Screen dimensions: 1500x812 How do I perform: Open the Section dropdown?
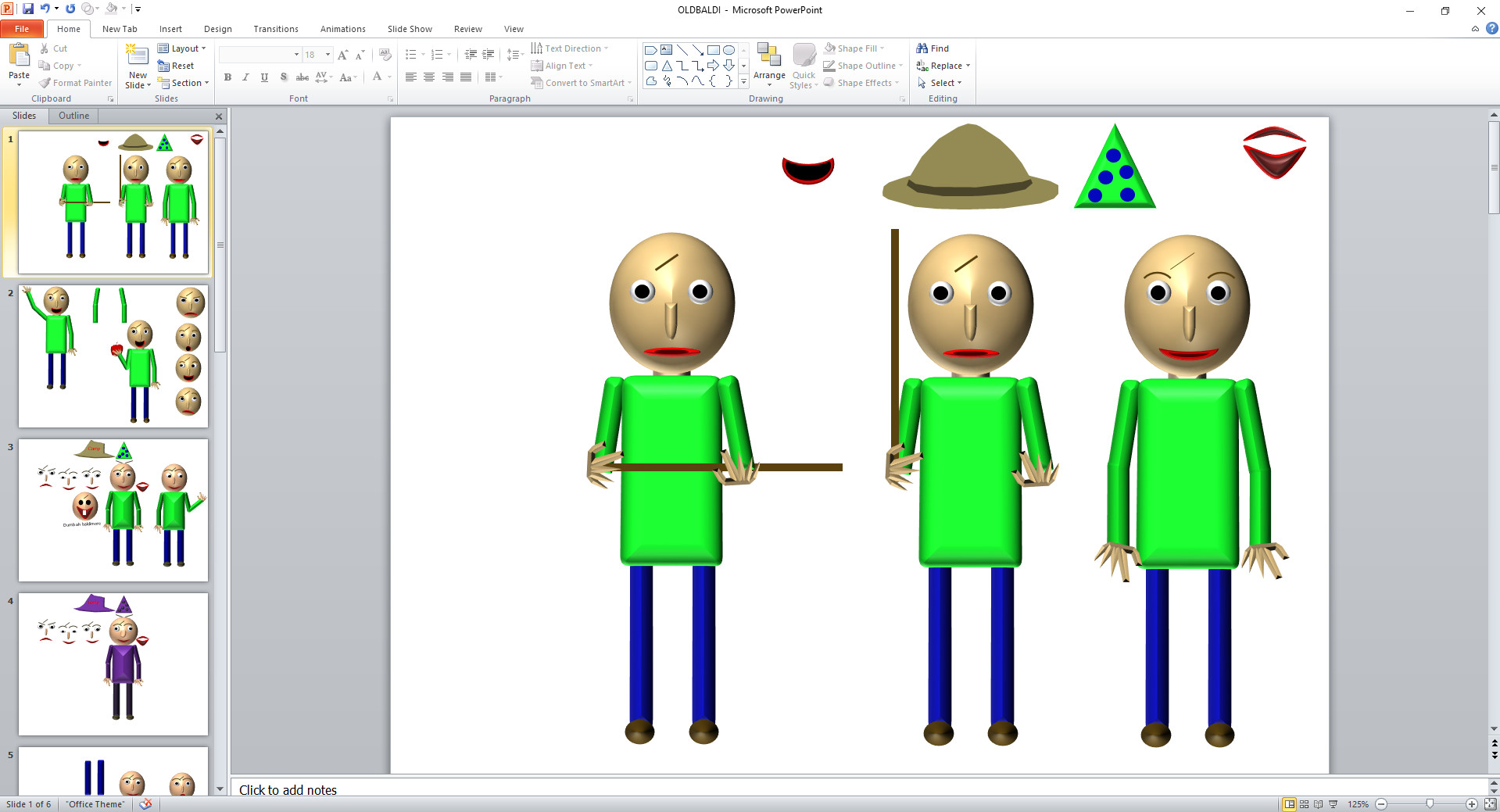tap(184, 83)
